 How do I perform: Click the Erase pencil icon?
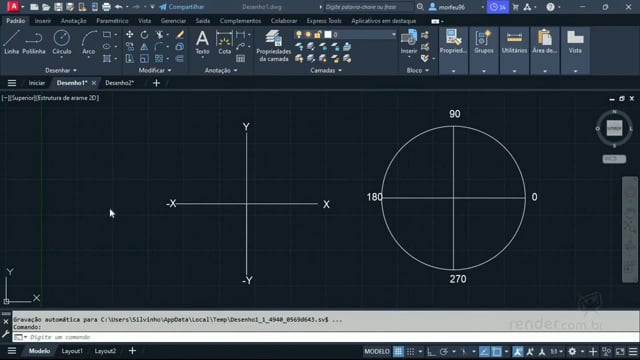[x=180, y=35]
